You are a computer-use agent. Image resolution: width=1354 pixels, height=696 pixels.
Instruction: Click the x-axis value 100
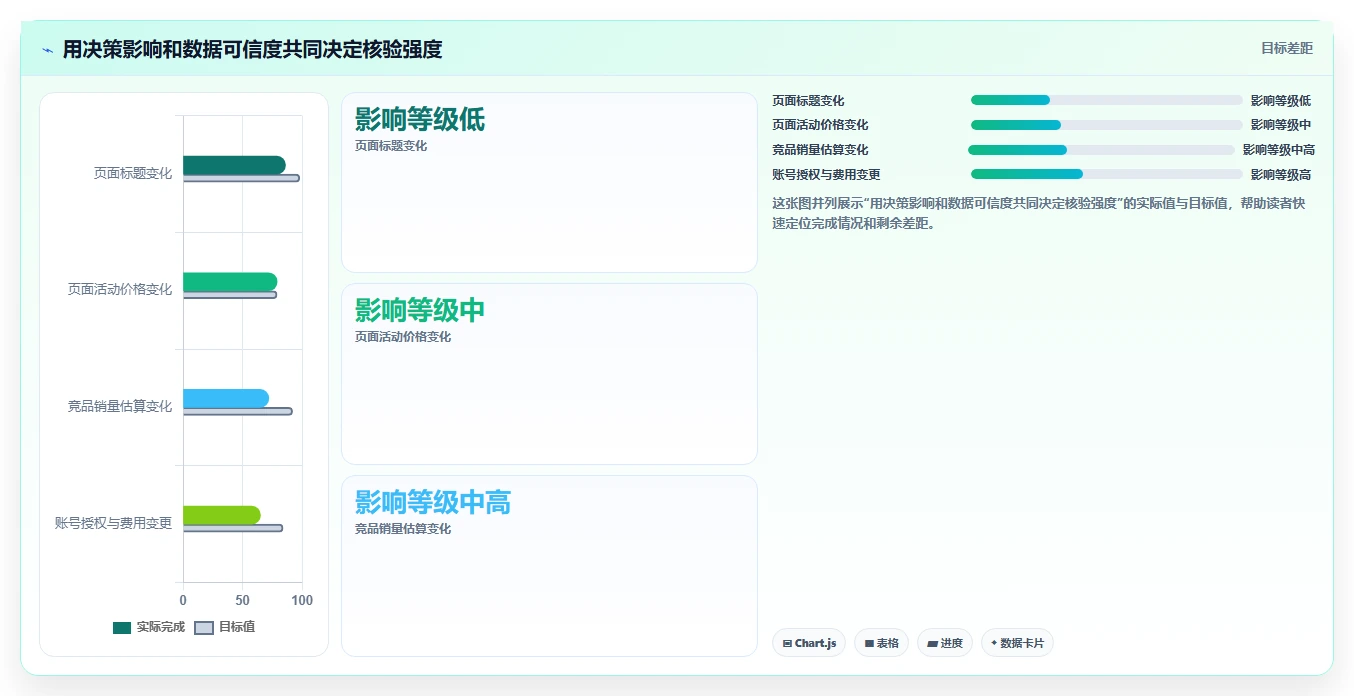coord(301,600)
